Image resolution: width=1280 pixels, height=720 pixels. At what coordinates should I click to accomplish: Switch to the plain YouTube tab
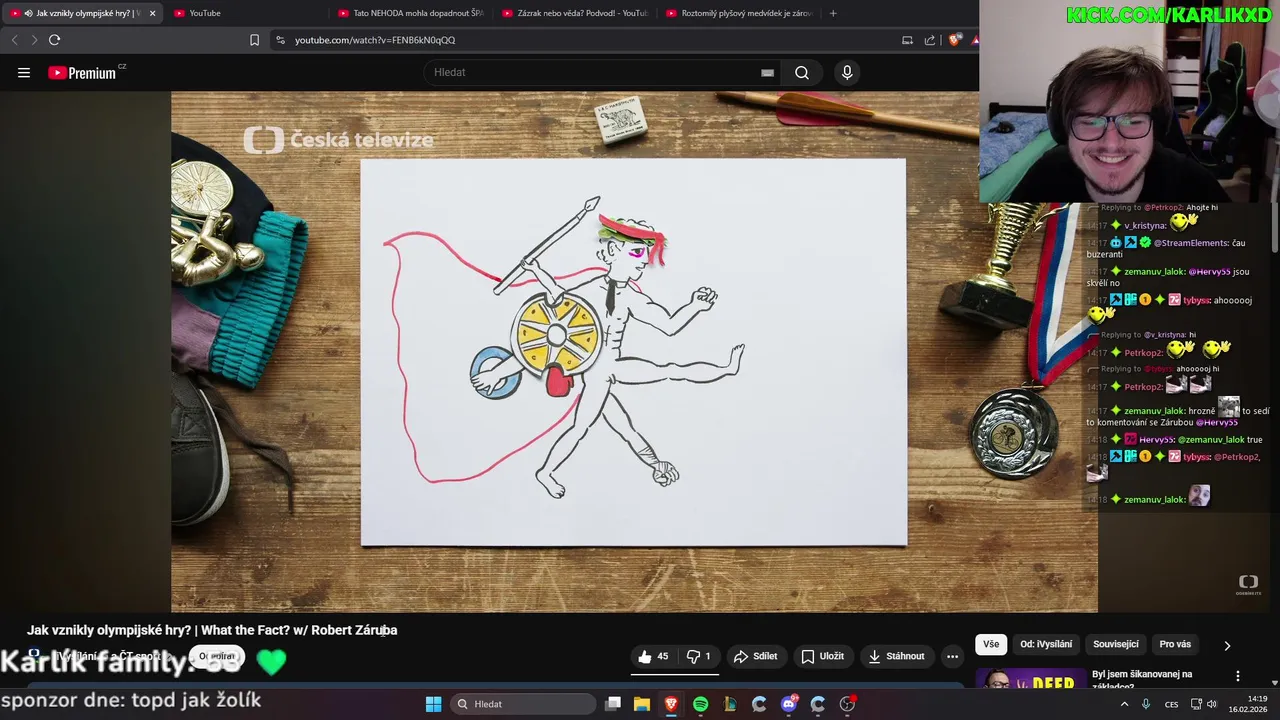click(x=245, y=13)
